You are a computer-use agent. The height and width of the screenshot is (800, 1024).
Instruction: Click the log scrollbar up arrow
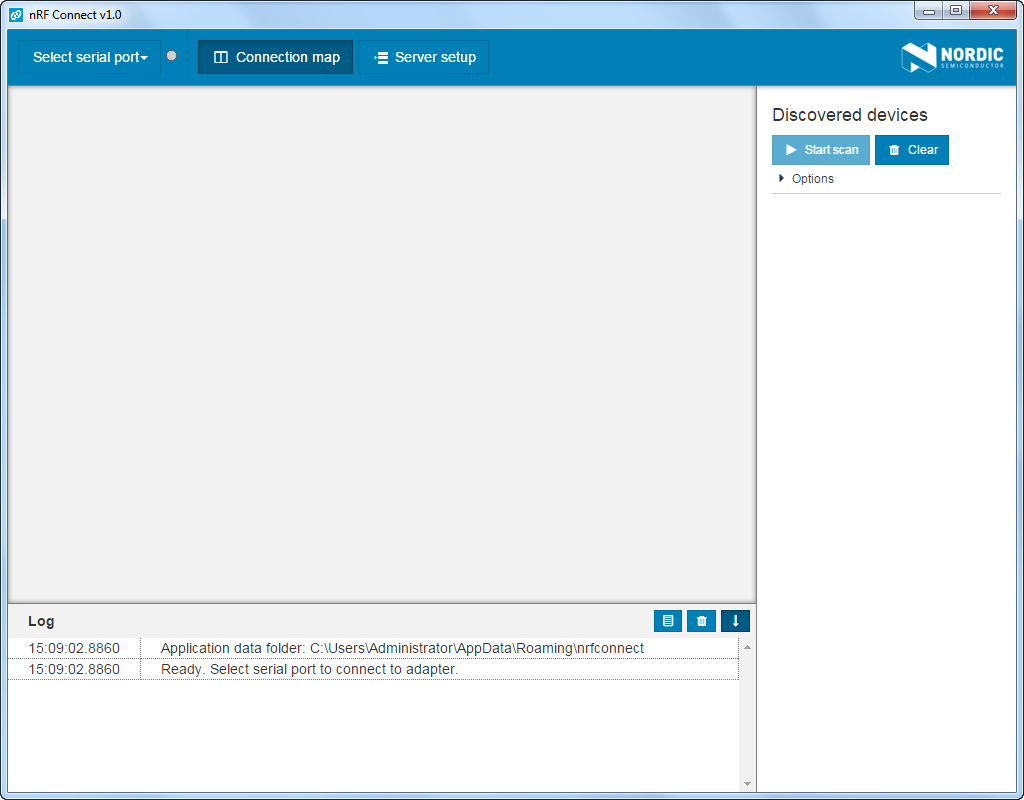(747, 647)
